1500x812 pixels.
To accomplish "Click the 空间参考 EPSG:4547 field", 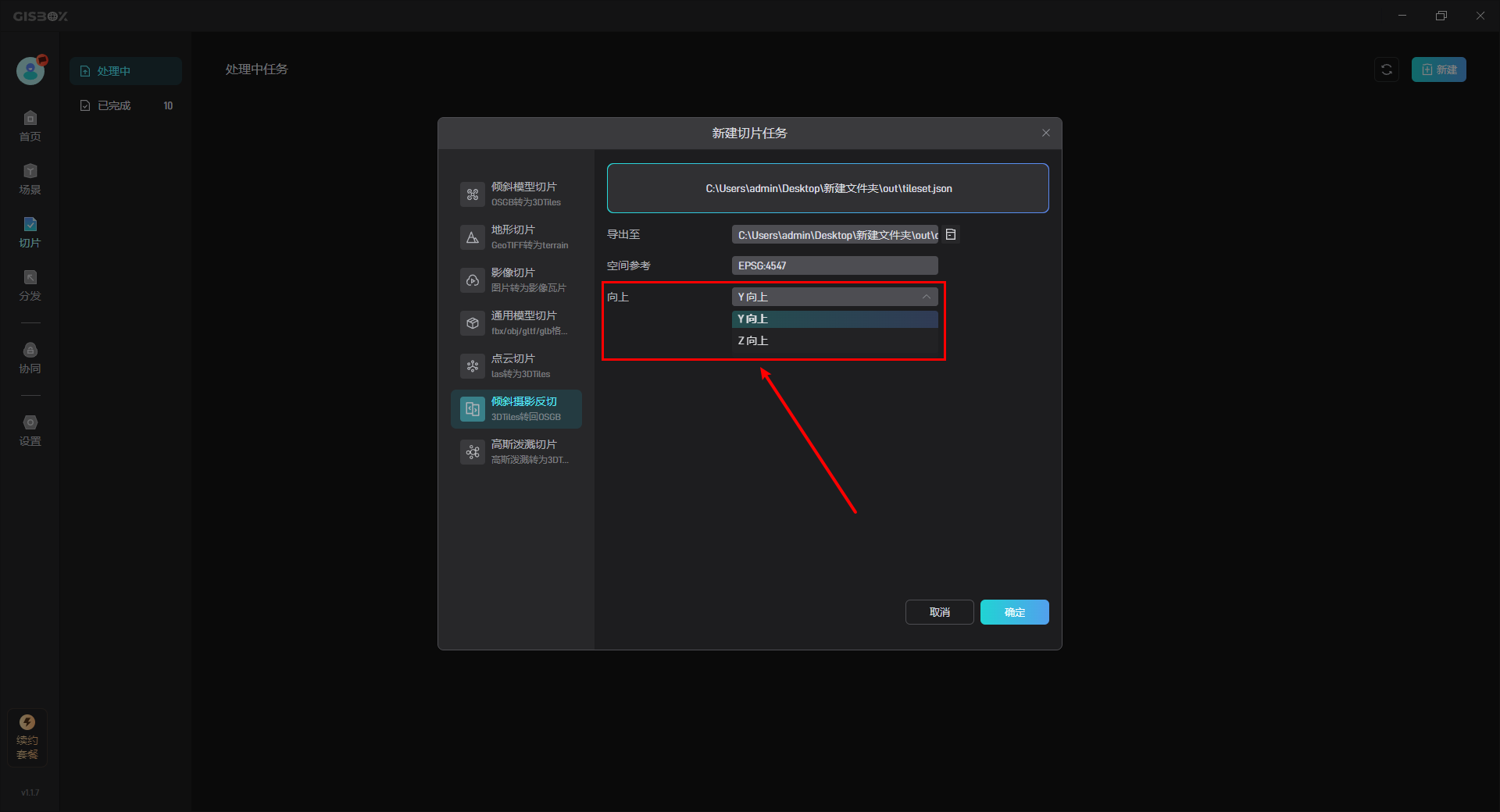I will click(x=834, y=265).
